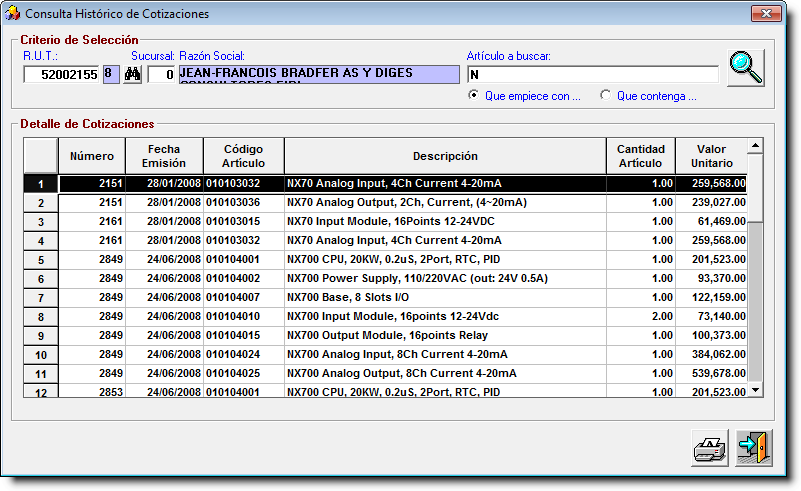Click the Razón Social field

click(x=319, y=75)
